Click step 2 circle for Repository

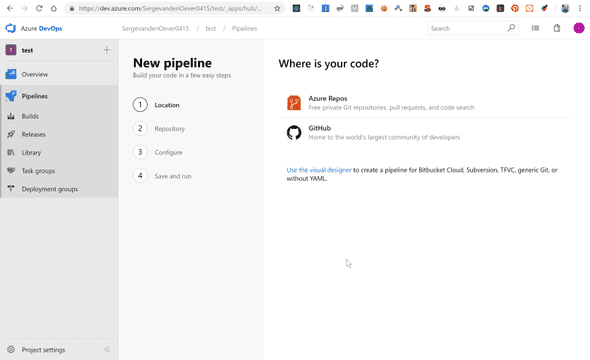(140, 128)
